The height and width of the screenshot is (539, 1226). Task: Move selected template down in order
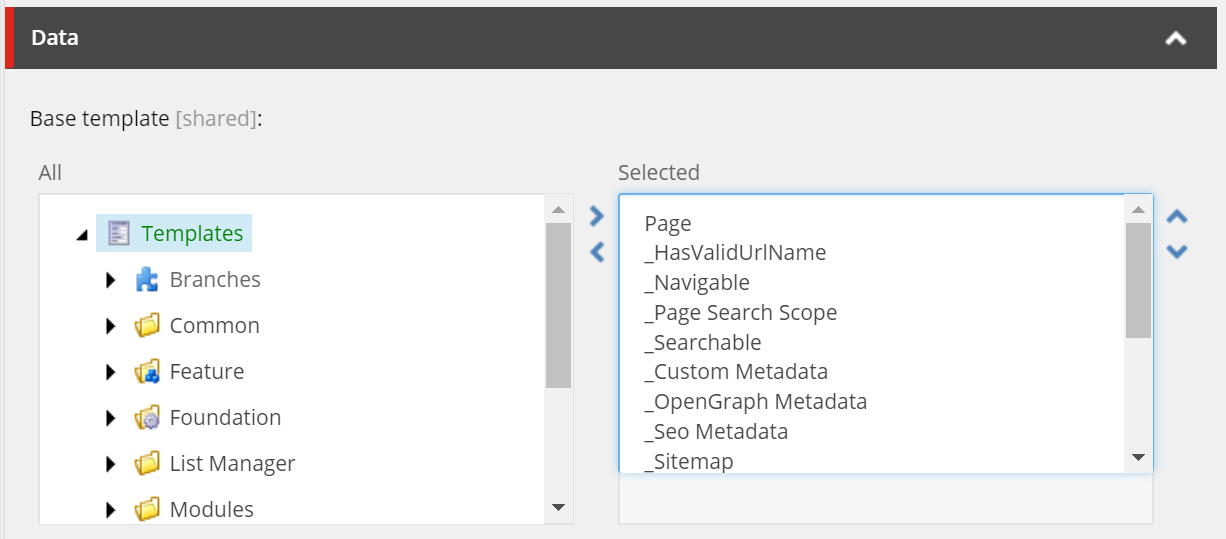(1177, 252)
